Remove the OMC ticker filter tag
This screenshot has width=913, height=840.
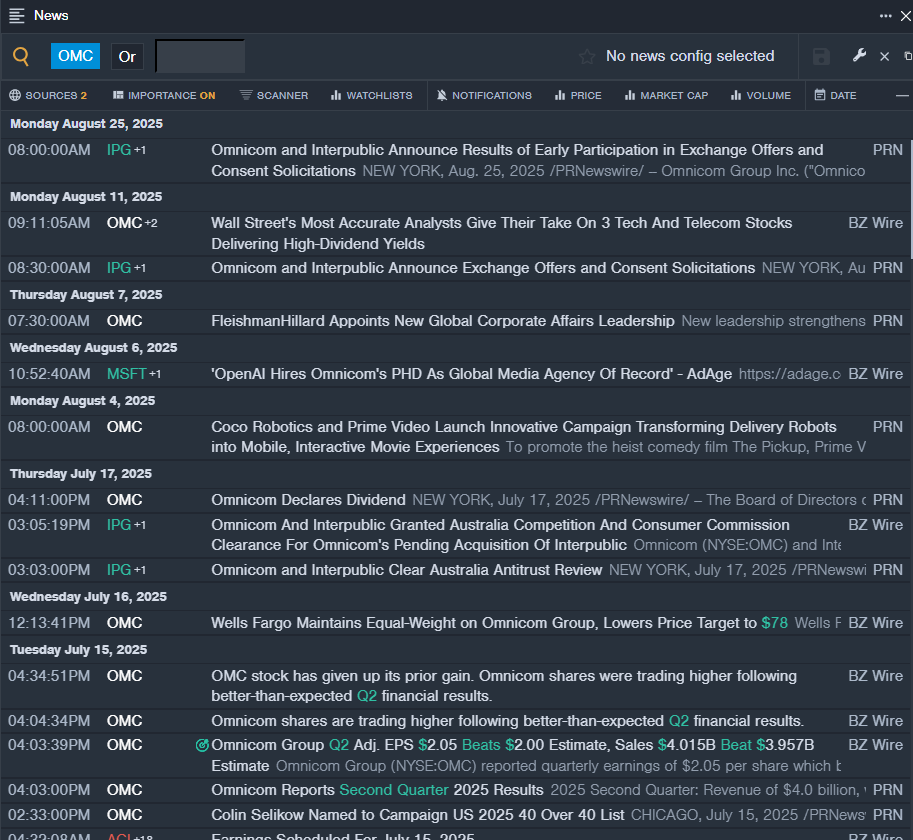pos(75,56)
